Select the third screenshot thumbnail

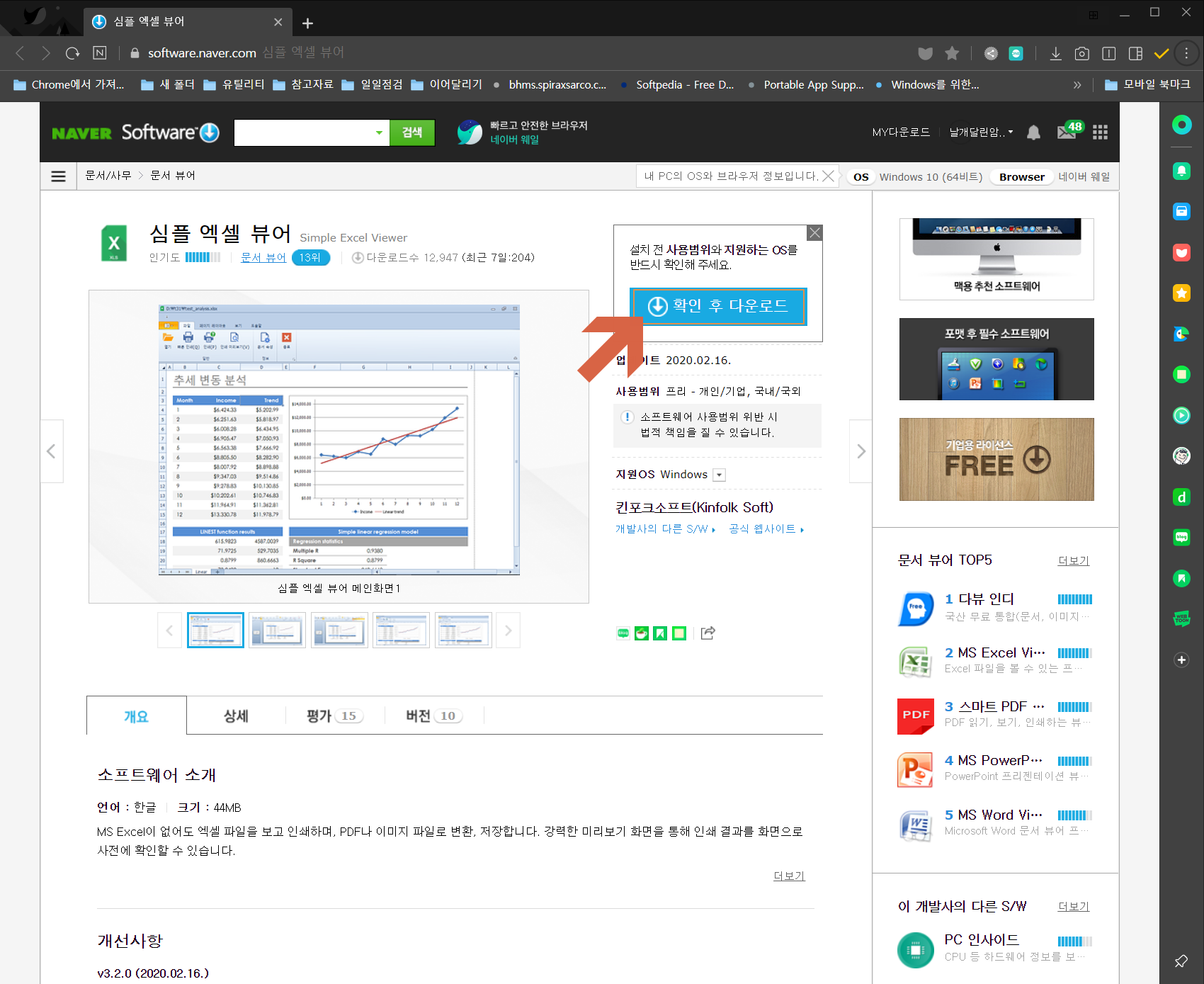pyautogui.click(x=339, y=630)
